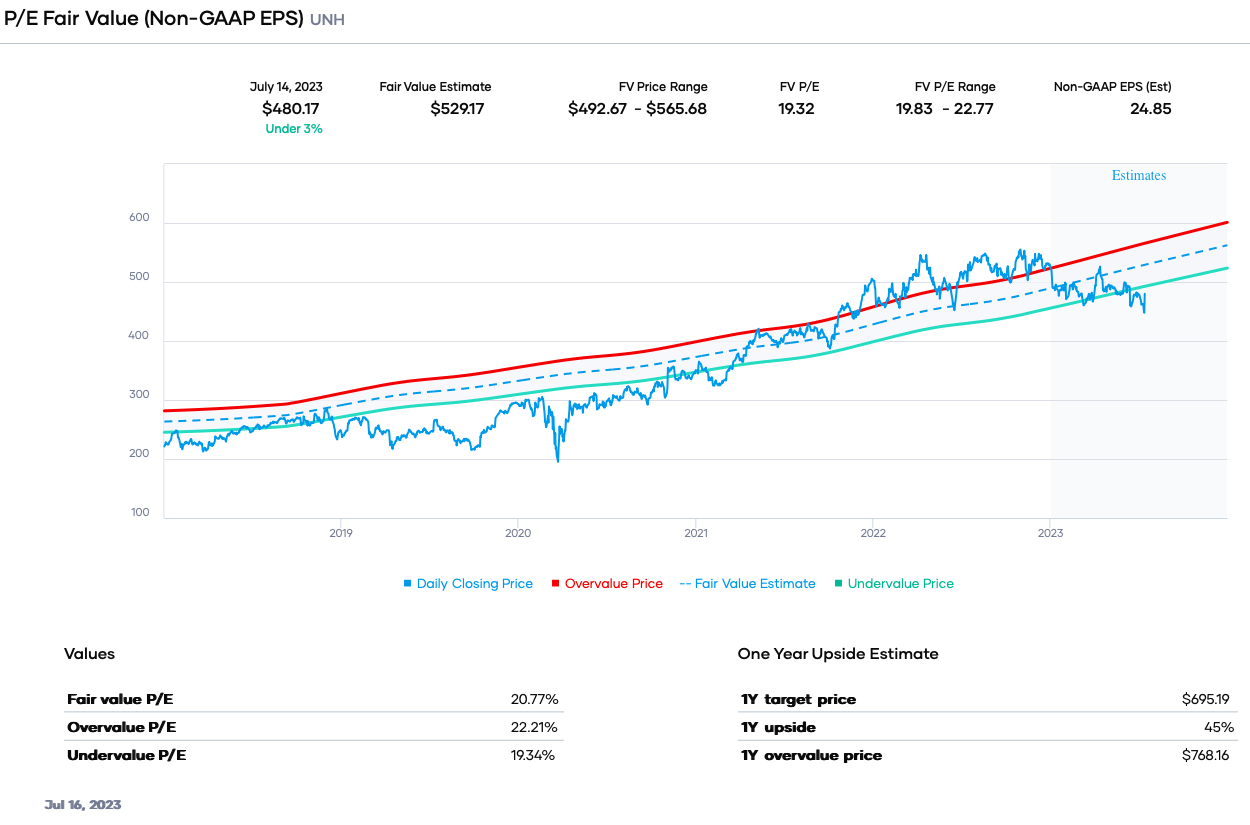Click the 45% upside value

coord(1219,727)
